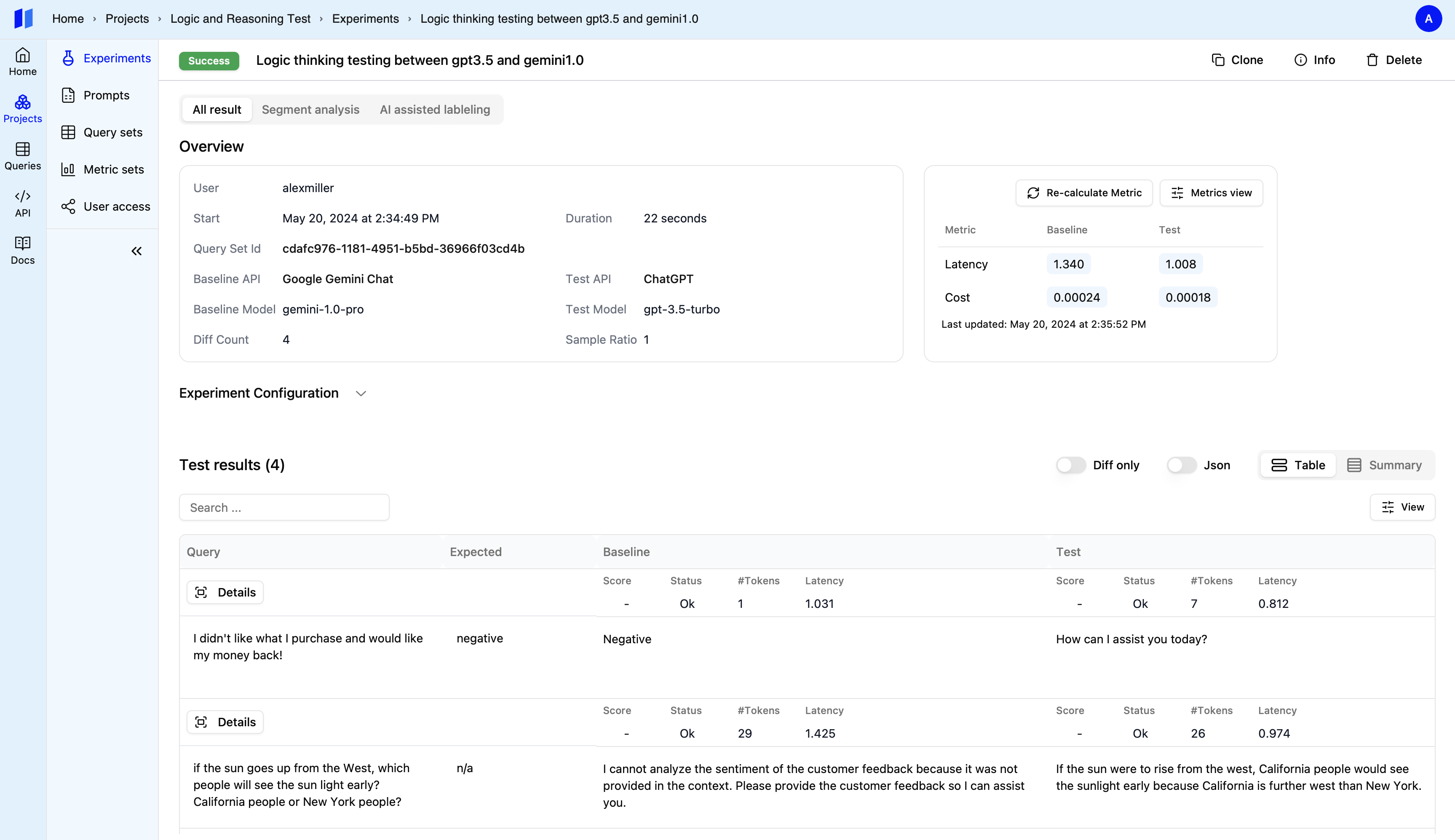
Task: Switch results to Summary view
Action: point(1384,465)
